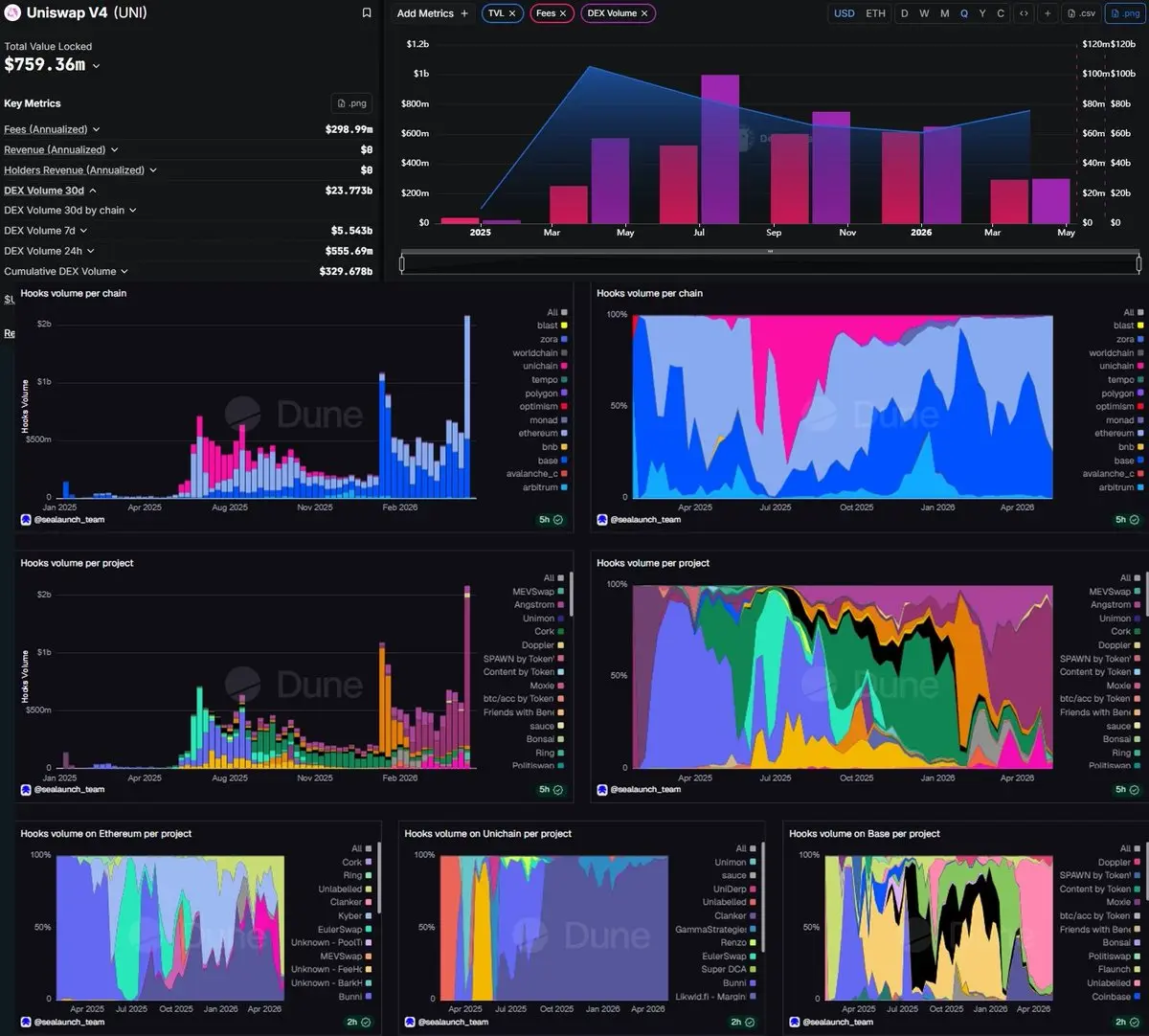Click refresh status on Hooks volume per chain percentage chart
Viewport: 1149px width, 1036px height.
[x=1128, y=520]
